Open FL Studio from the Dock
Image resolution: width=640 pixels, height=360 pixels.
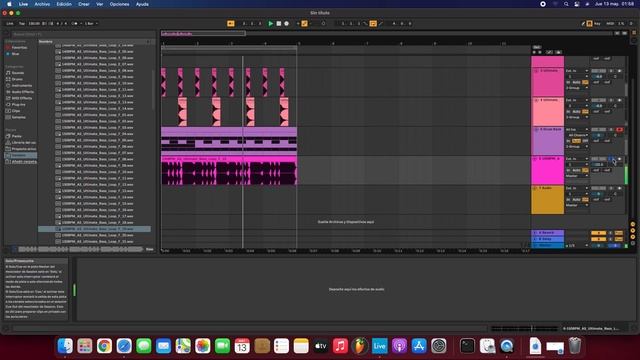(359, 346)
